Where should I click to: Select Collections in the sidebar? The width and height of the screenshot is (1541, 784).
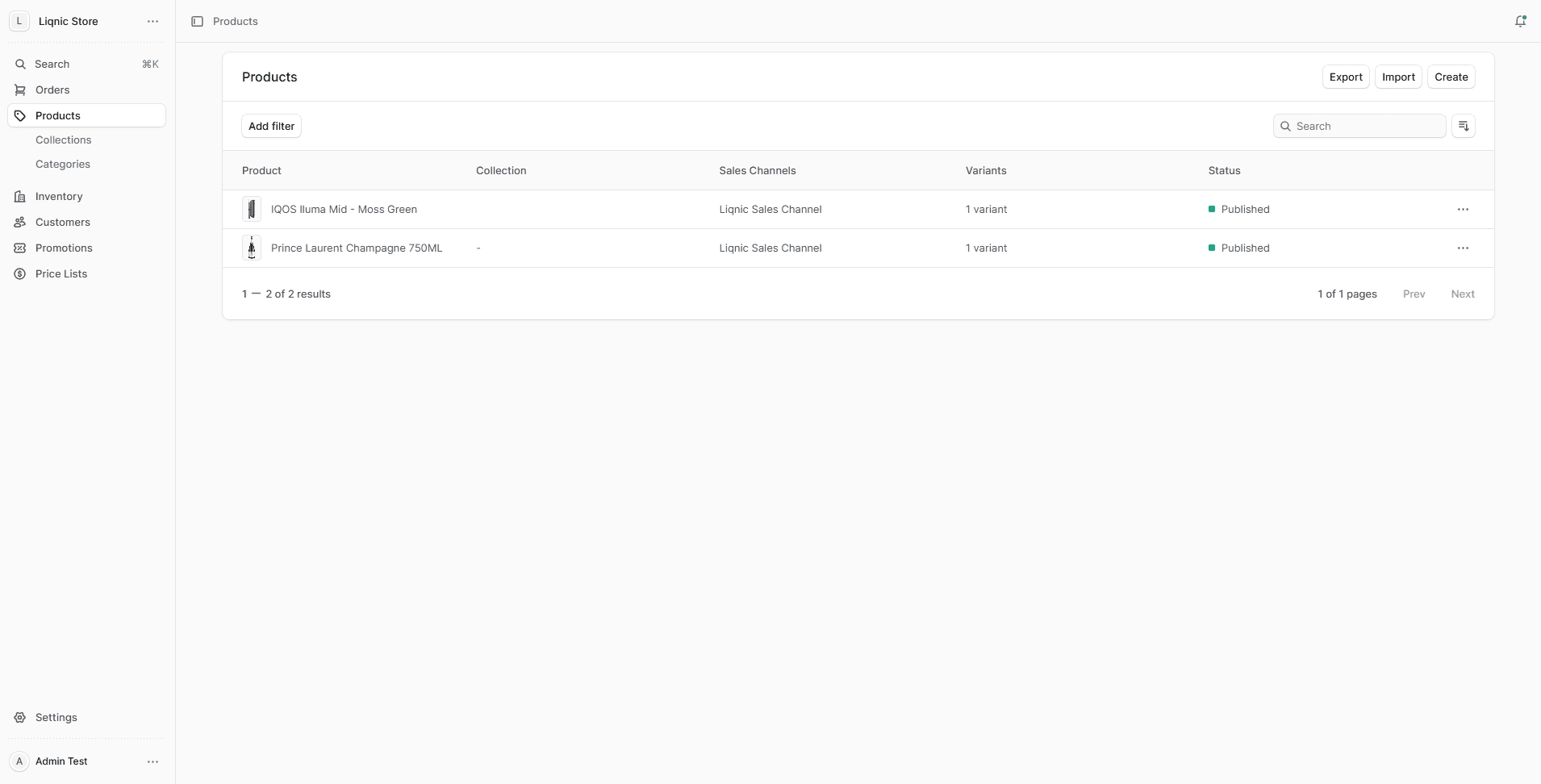tap(64, 140)
